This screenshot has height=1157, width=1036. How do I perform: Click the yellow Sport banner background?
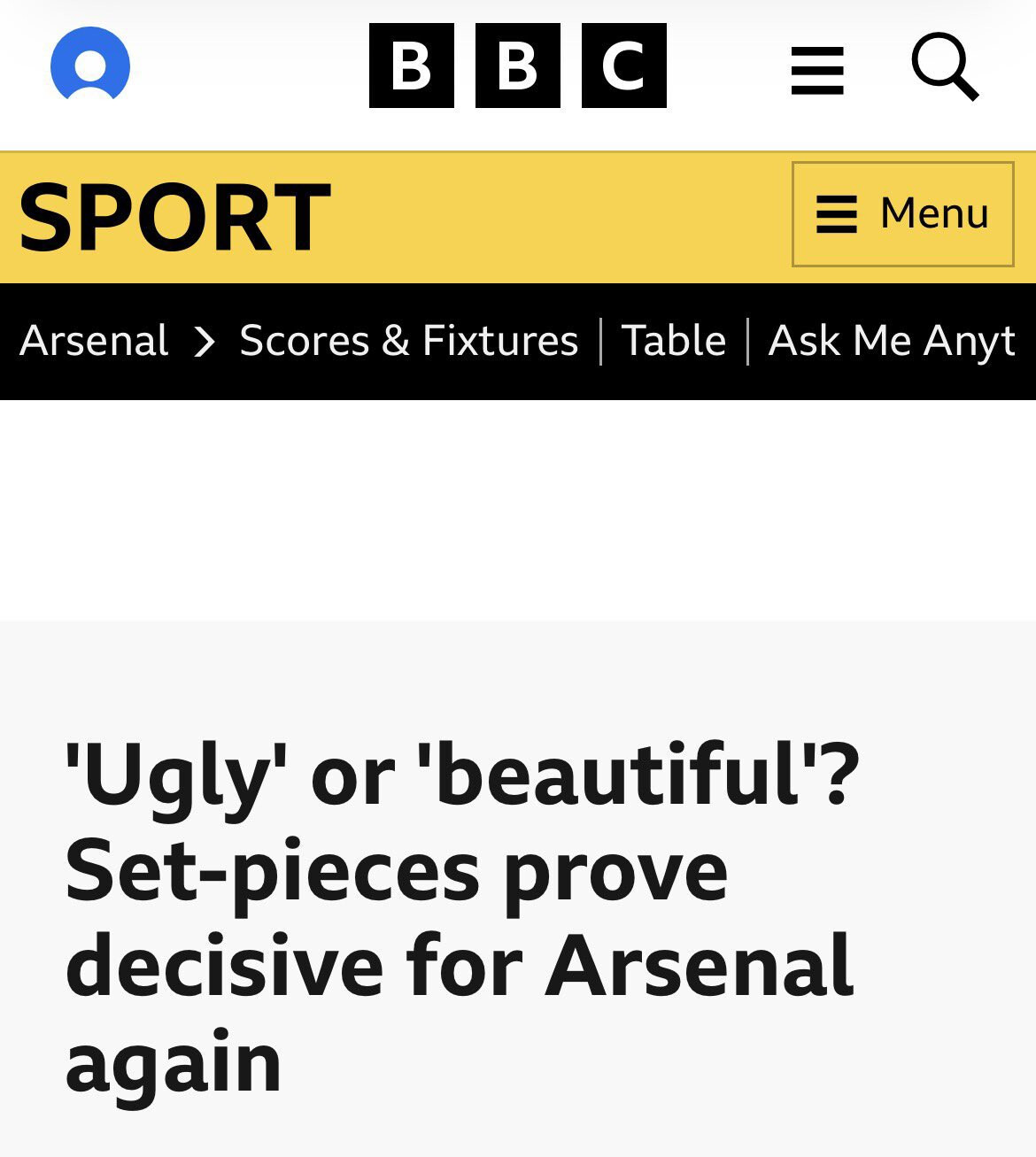click(x=558, y=218)
